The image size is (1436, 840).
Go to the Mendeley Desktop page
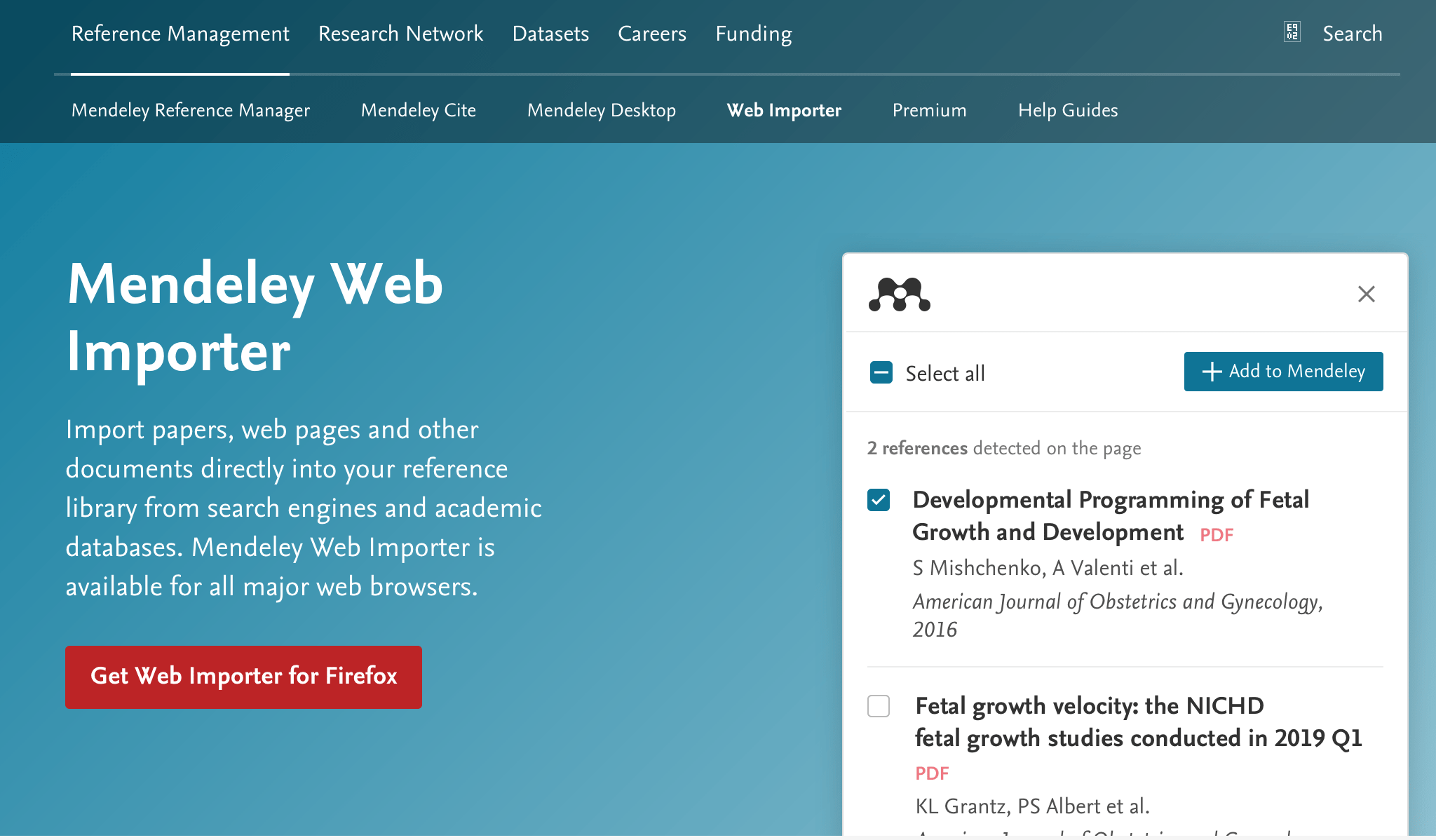pos(601,110)
